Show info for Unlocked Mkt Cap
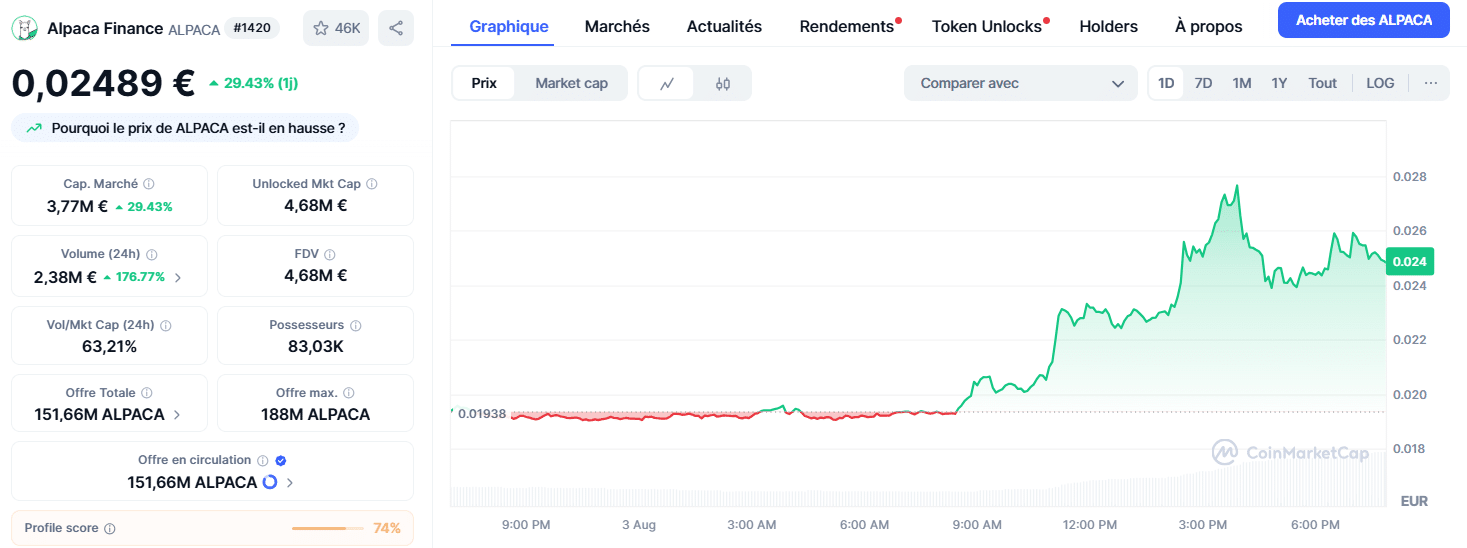 pos(372,184)
